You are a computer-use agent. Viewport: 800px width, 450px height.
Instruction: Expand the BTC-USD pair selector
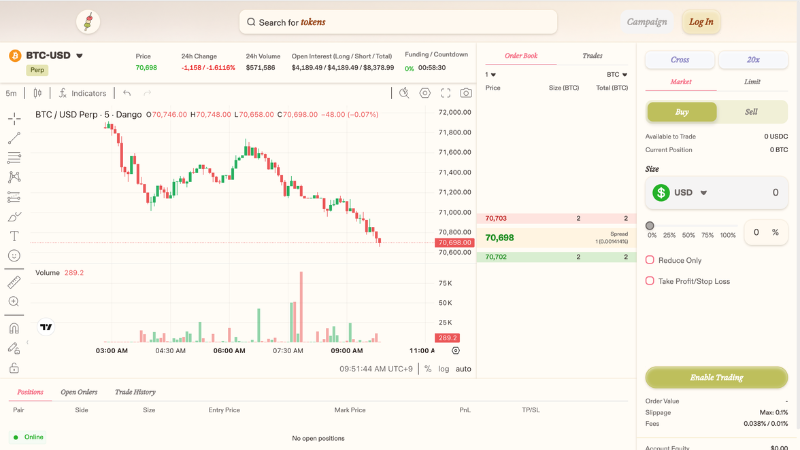click(x=80, y=56)
